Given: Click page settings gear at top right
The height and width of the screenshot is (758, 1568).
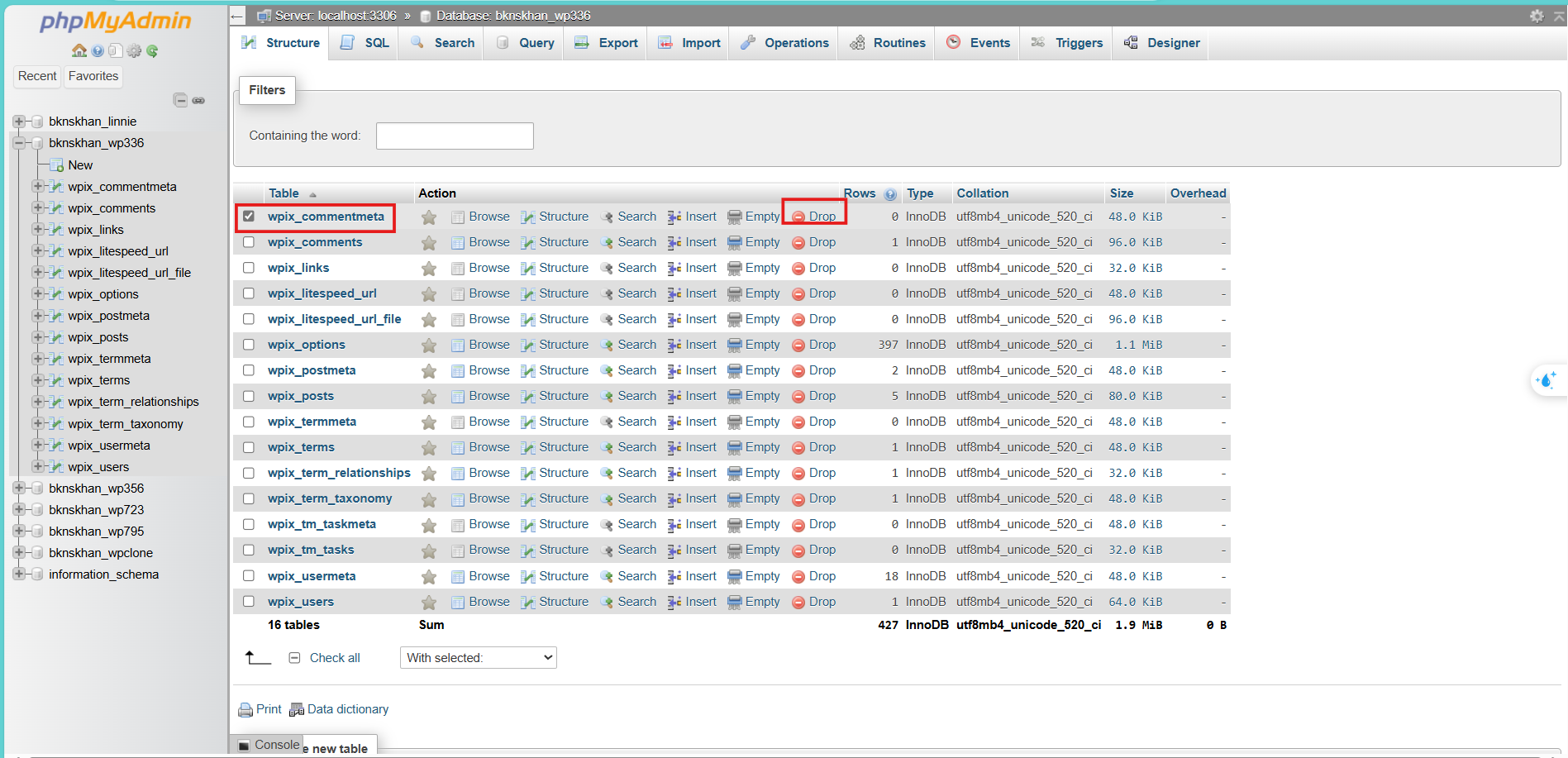Looking at the screenshot, I should pyautogui.click(x=1536, y=16).
